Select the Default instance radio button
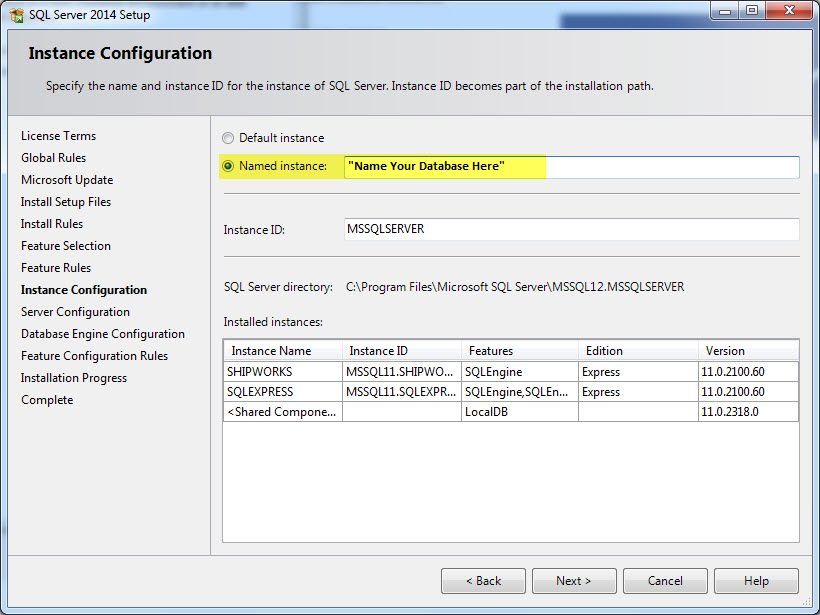The image size is (820, 615). click(227, 138)
